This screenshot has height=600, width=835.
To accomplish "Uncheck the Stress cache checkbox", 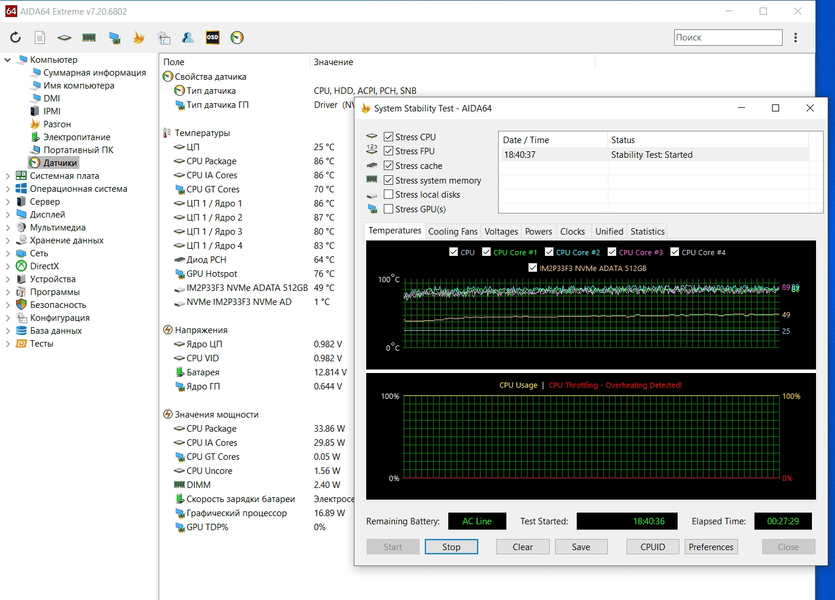I will point(388,166).
